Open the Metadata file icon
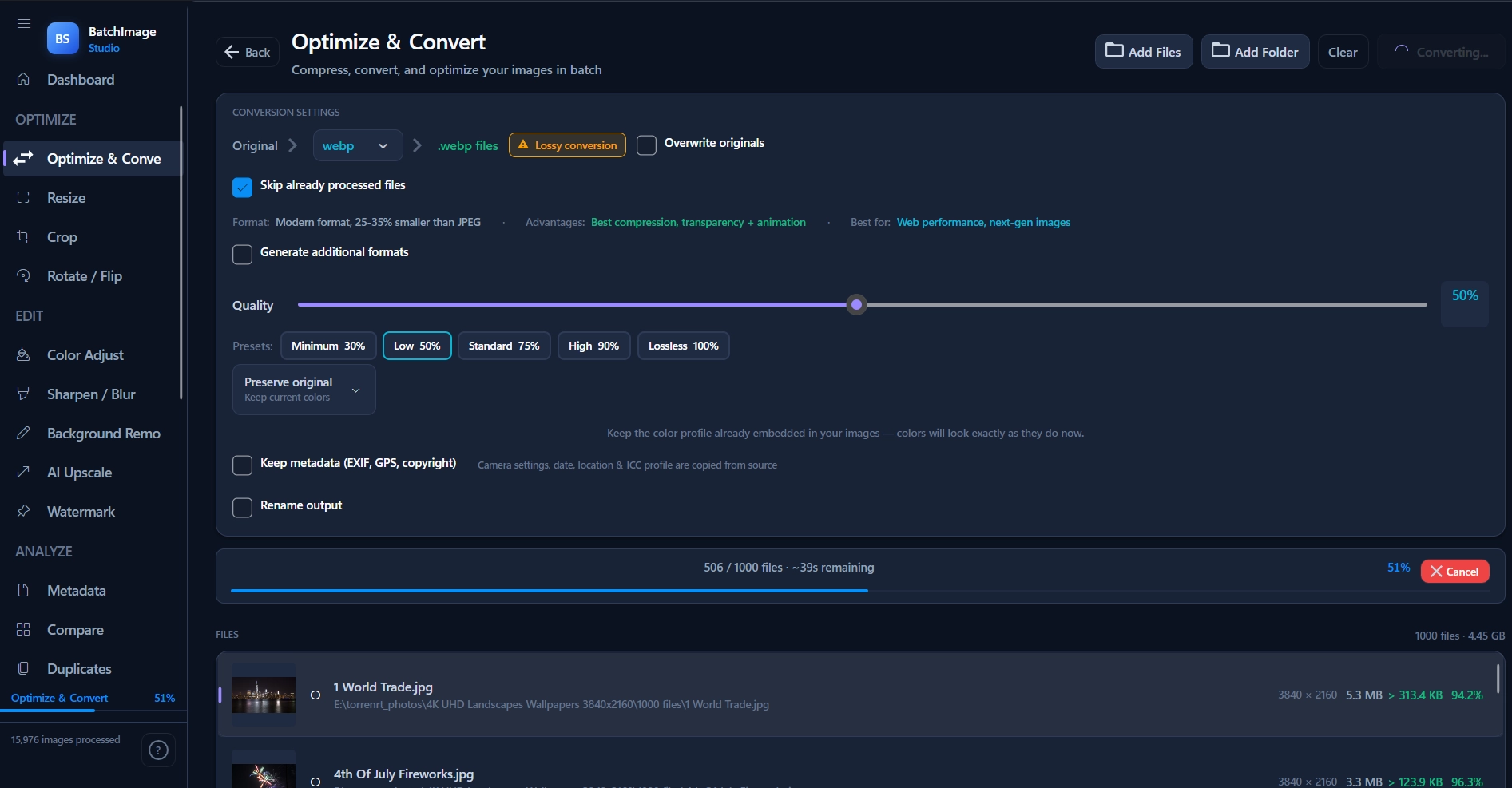Viewport: 1512px width, 788px height. point(23,590)
